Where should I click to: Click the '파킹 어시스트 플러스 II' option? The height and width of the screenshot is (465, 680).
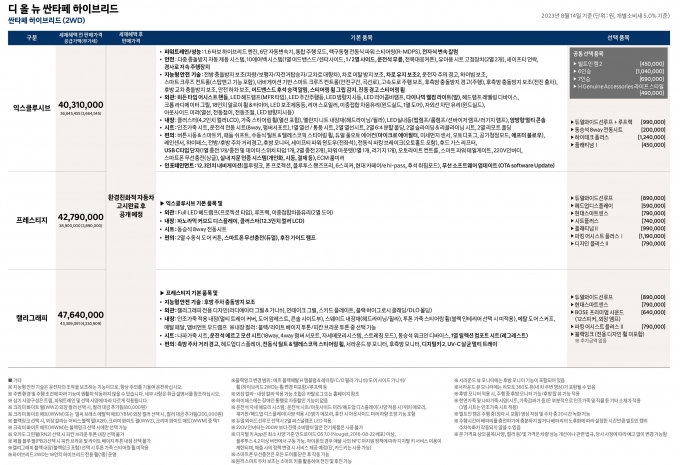597,326
